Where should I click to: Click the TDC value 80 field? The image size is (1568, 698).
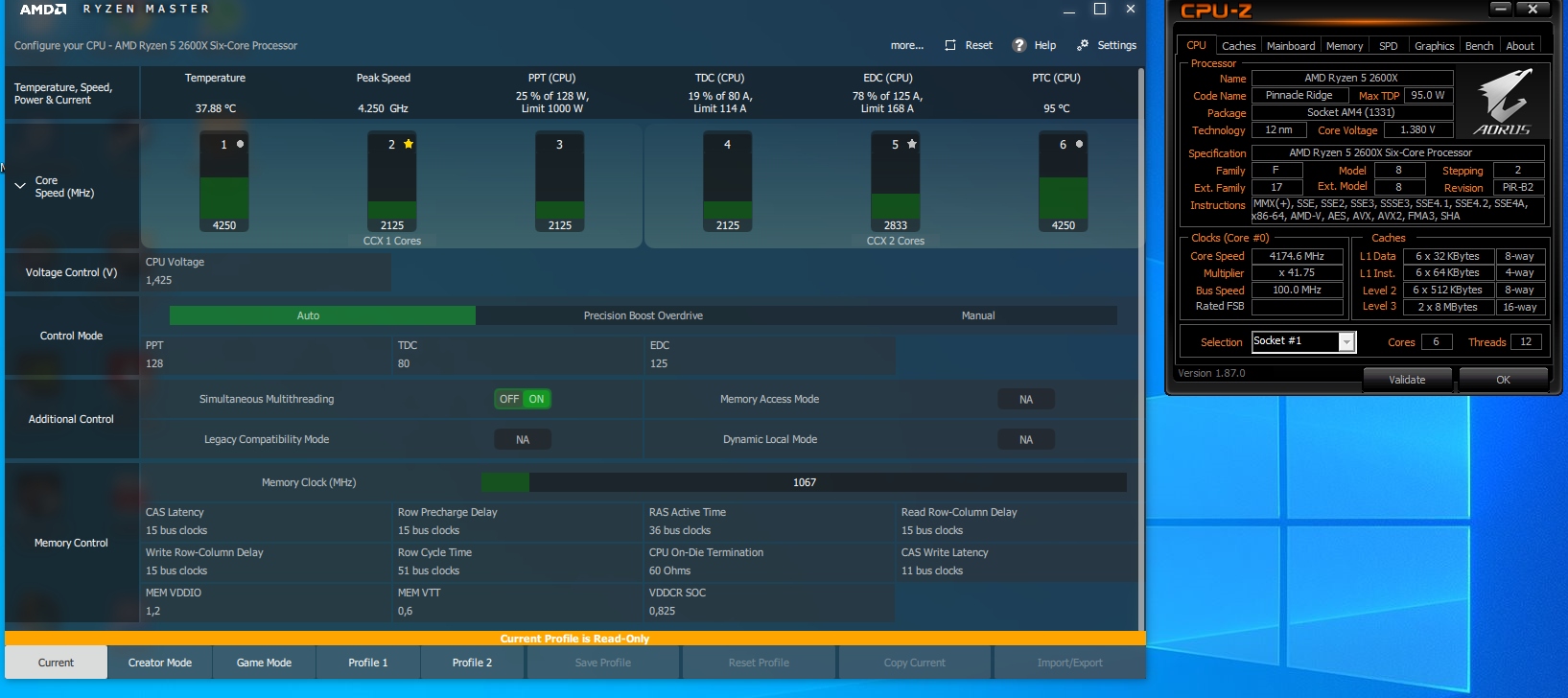click(x=520, y=355)
